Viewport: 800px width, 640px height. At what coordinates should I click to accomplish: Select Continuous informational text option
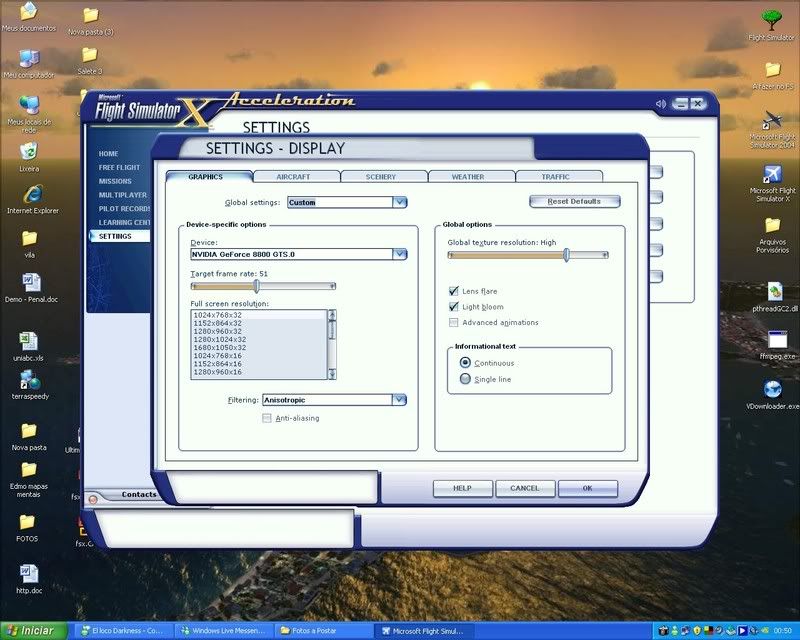[x=465, y=362]
